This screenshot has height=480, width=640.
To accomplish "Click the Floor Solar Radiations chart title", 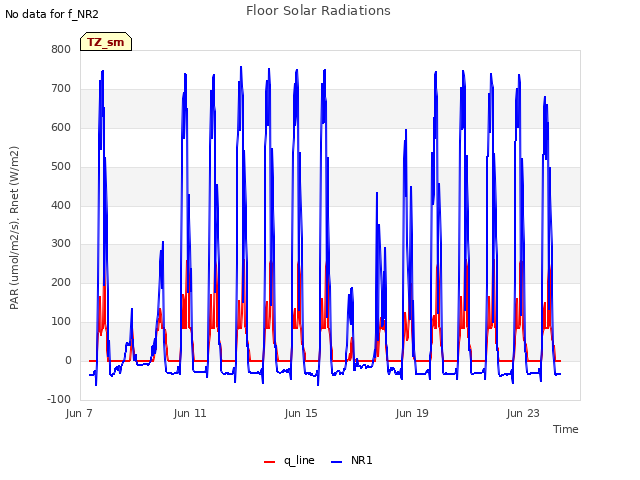I will (318, 11).
